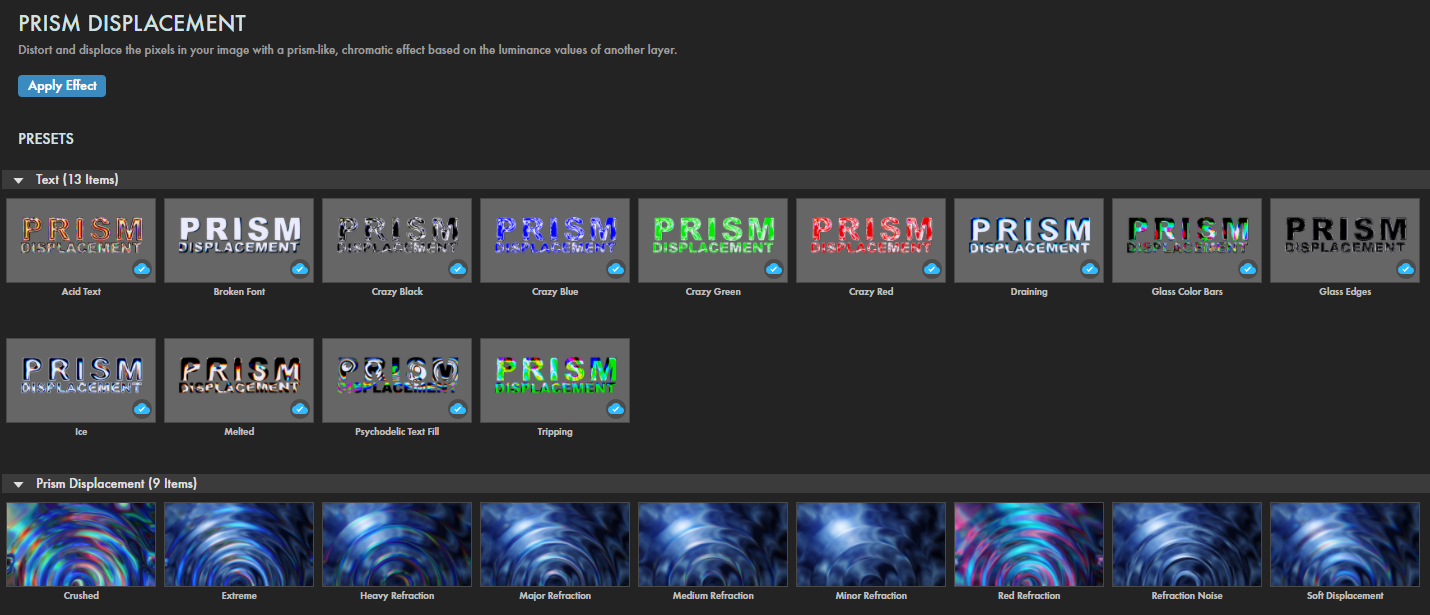Select the Ice preset thumbnail

[x=81, y=380]
